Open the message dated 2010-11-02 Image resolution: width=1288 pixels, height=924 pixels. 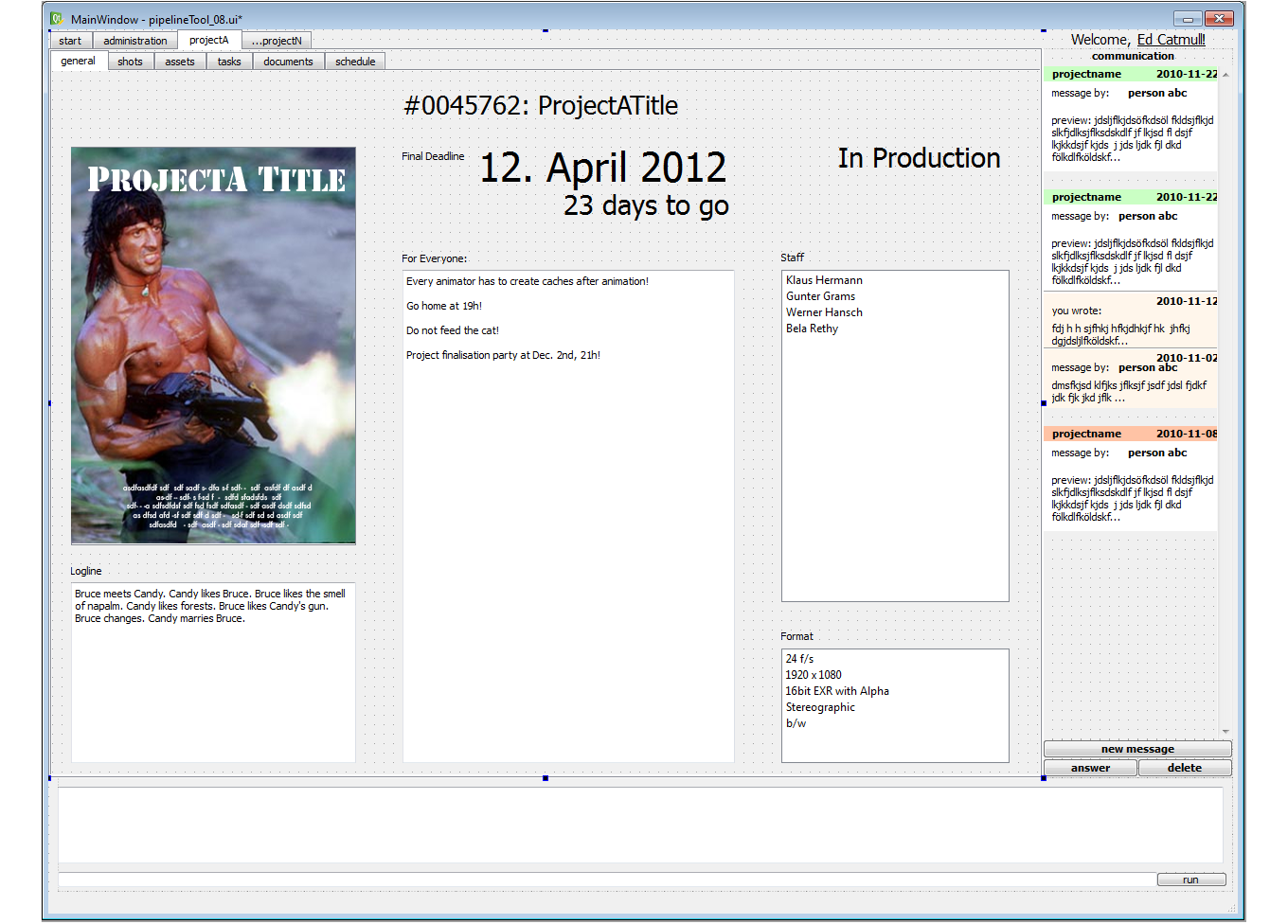pos(1131,379)
